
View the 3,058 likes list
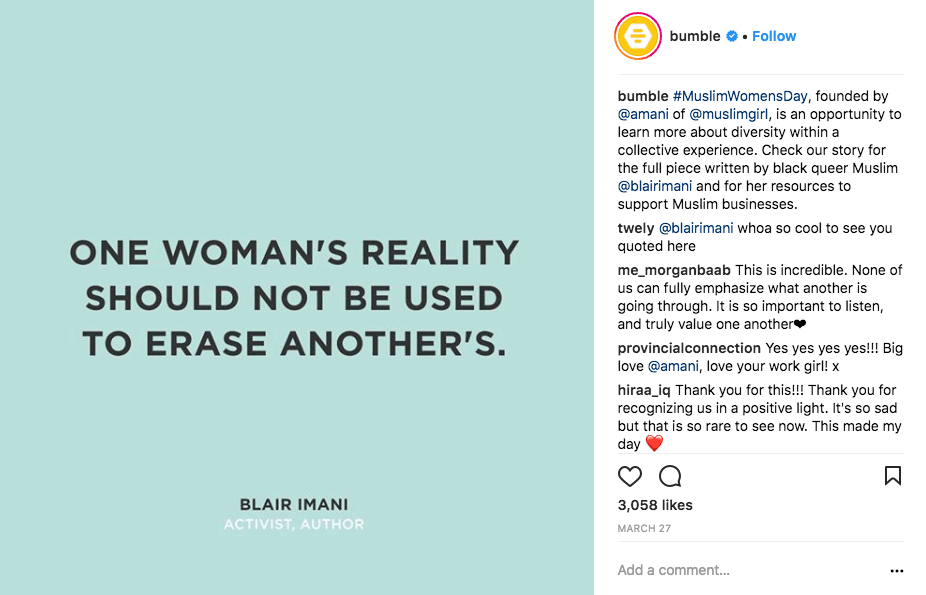(655, 505)
